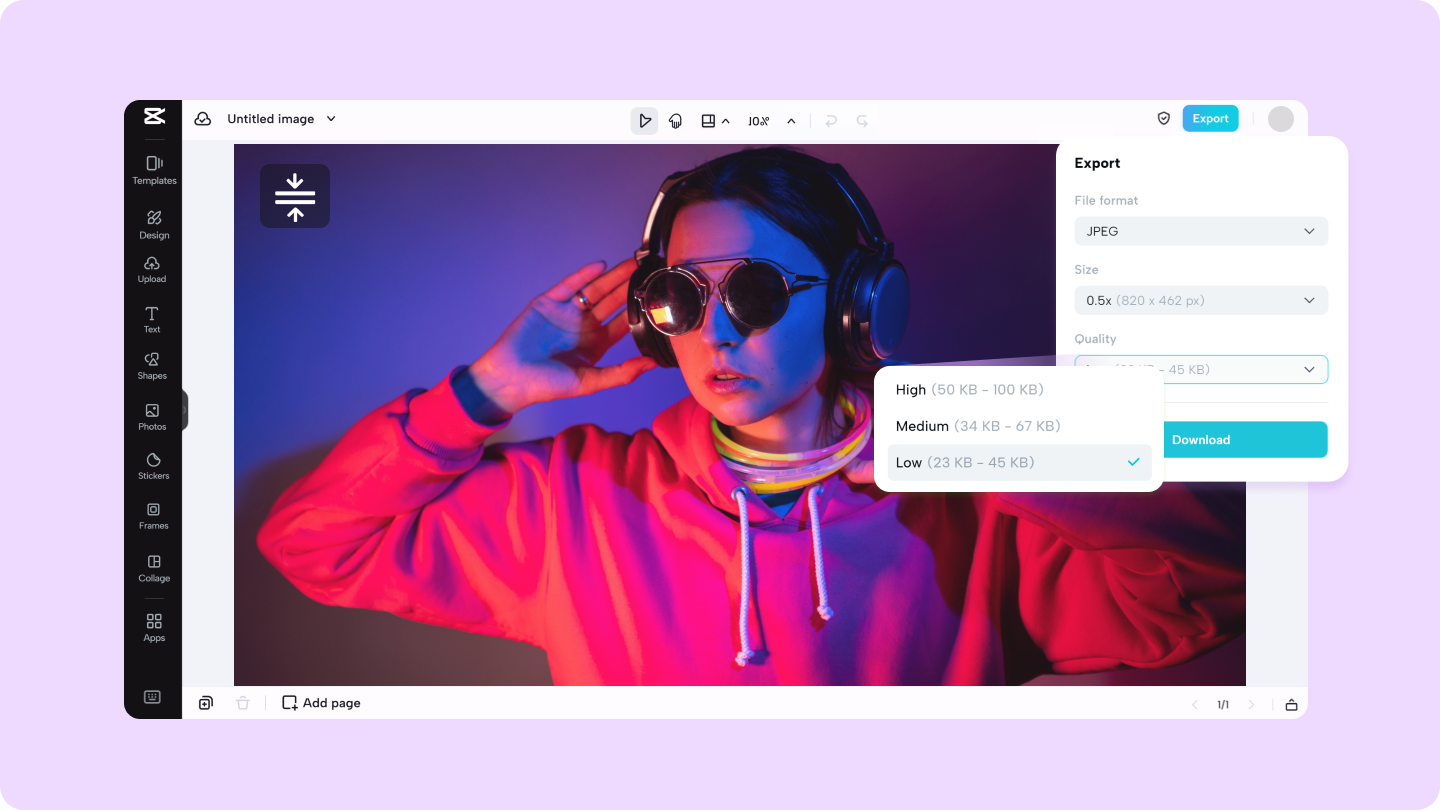Expand the zoom level chevron
Screen dimensions: 1440x810
(791, 121)
